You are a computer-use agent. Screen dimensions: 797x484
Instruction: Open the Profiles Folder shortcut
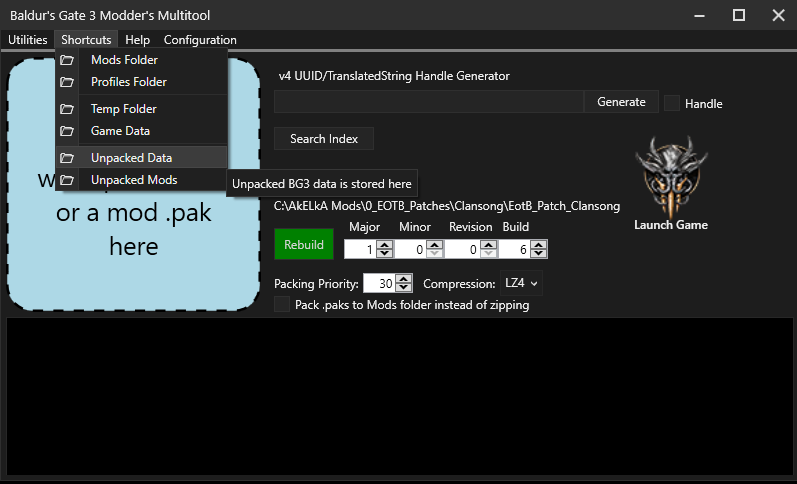click(141, 82)
